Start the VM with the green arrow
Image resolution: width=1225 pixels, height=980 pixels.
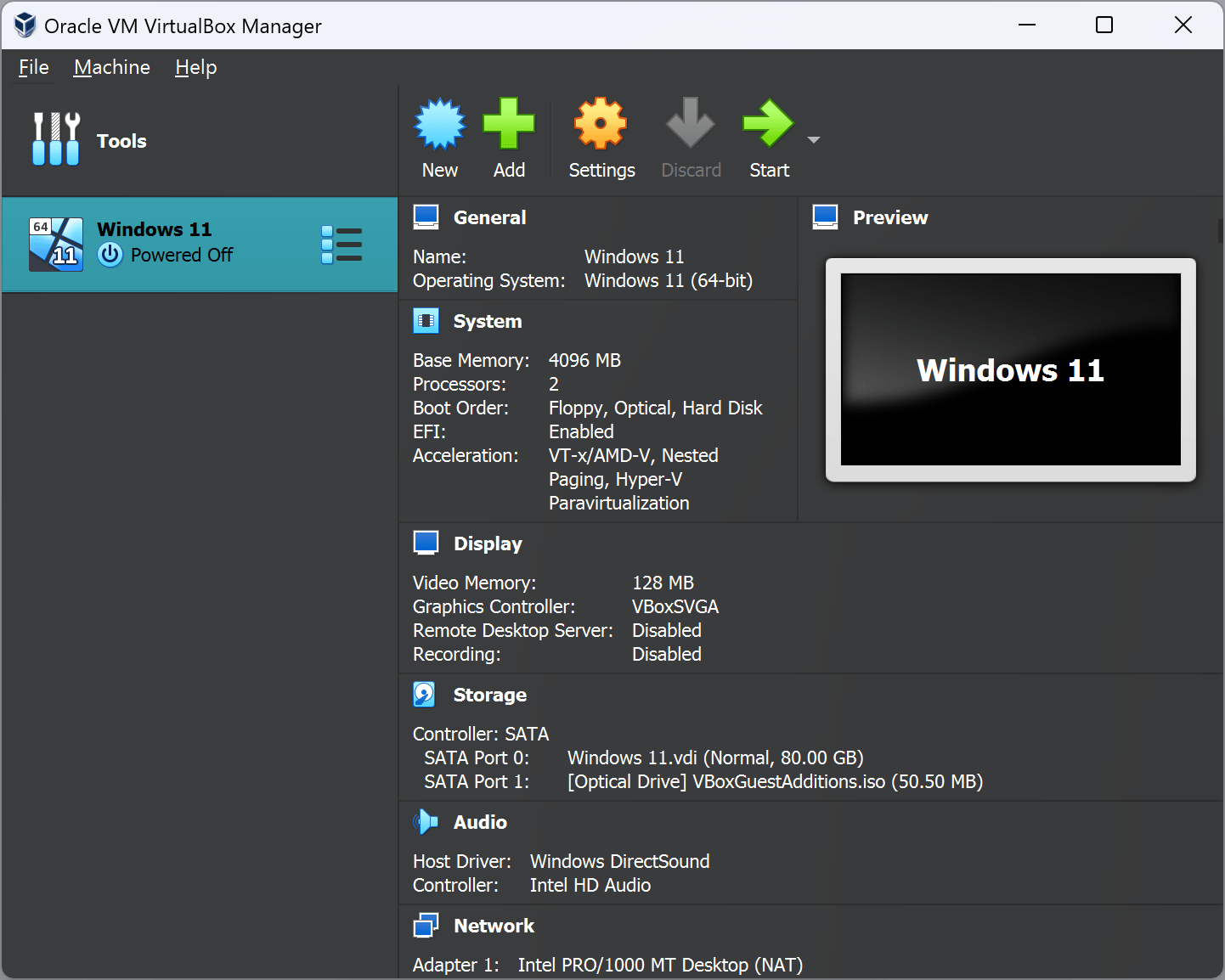pos(768,123)
